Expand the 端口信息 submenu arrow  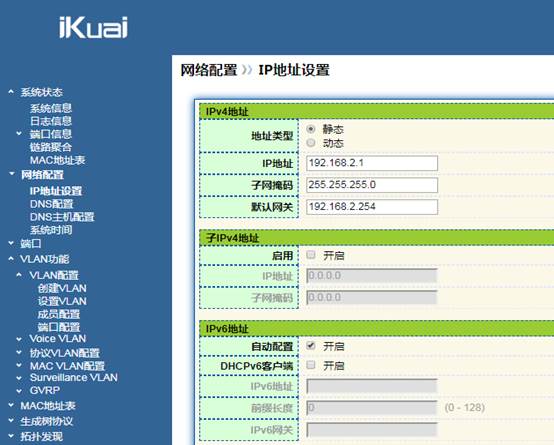tap(19, 134)
